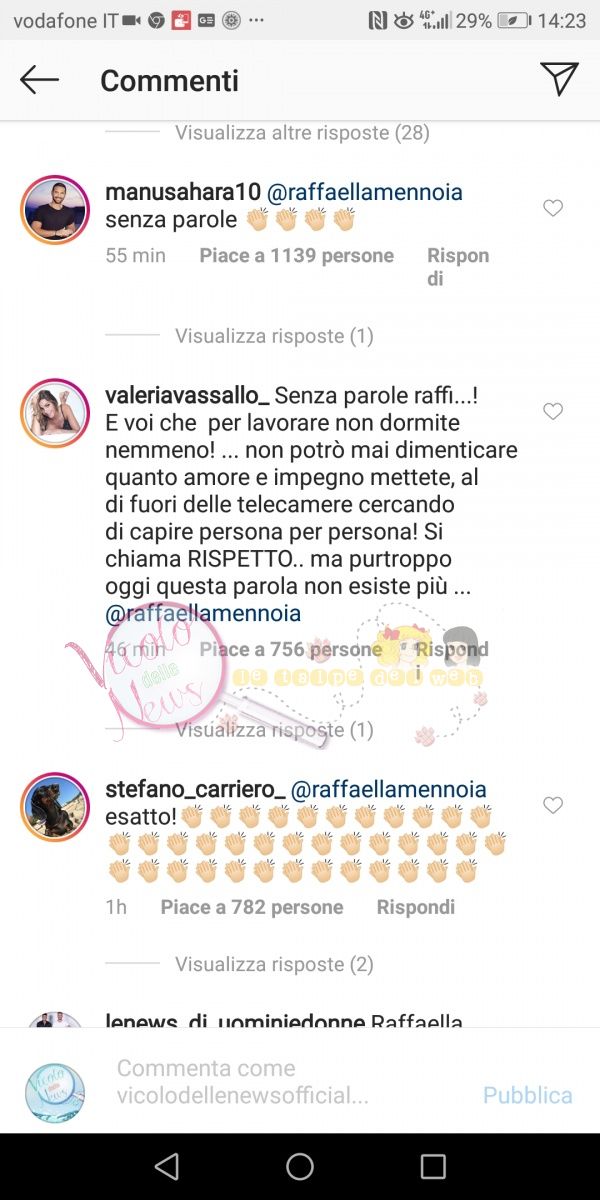600x1200 pixels.
Task: Like stefano_carriero_'s comment heart icon
Action: pos(553,805)
